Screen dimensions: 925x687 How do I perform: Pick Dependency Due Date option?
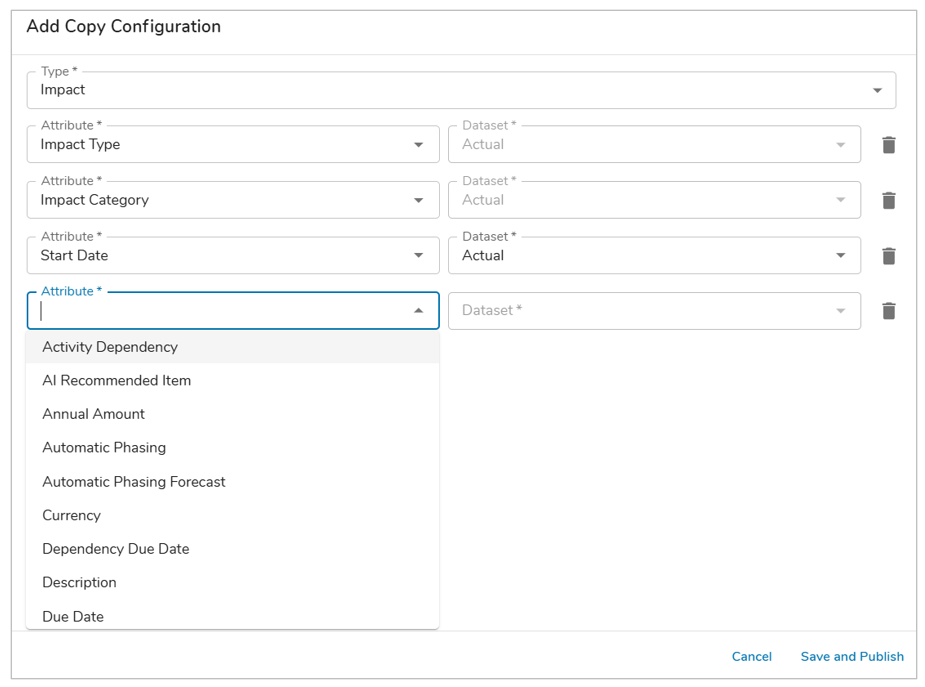pos(115,549)
